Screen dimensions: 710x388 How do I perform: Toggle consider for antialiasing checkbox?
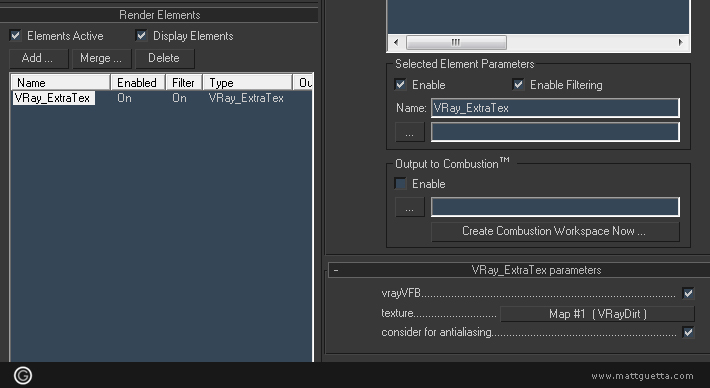coord(688,332)
